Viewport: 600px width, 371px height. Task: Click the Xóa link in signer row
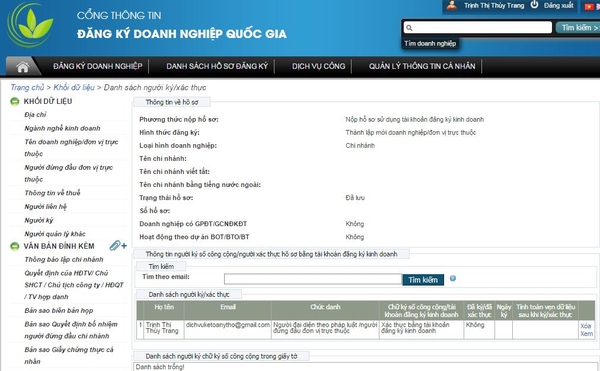(585, 326)
